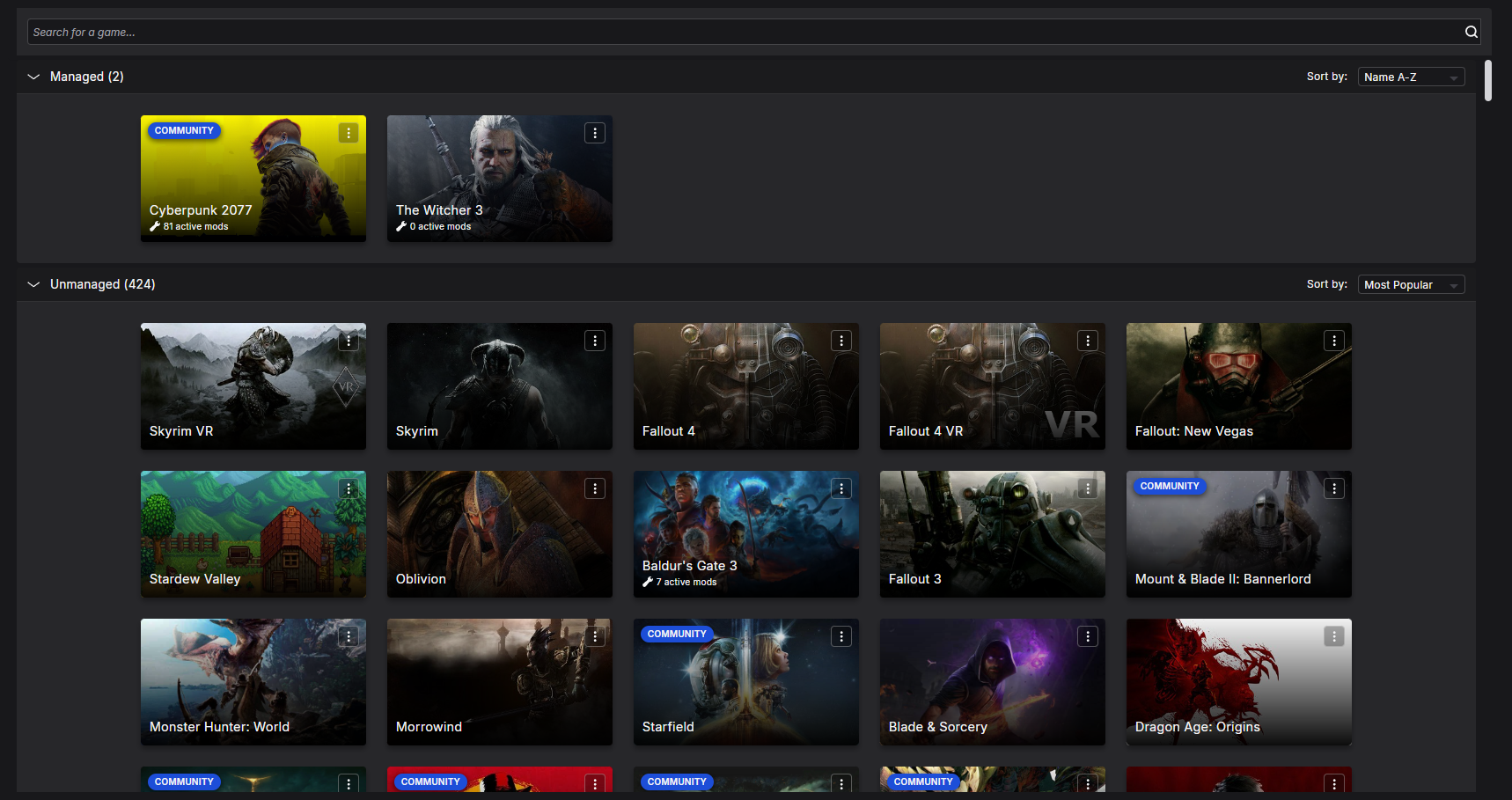This screenshot has width=1512, height=800.
Task: Open Morrowind card's three-dot menu
Action: [x=595, y=636]
